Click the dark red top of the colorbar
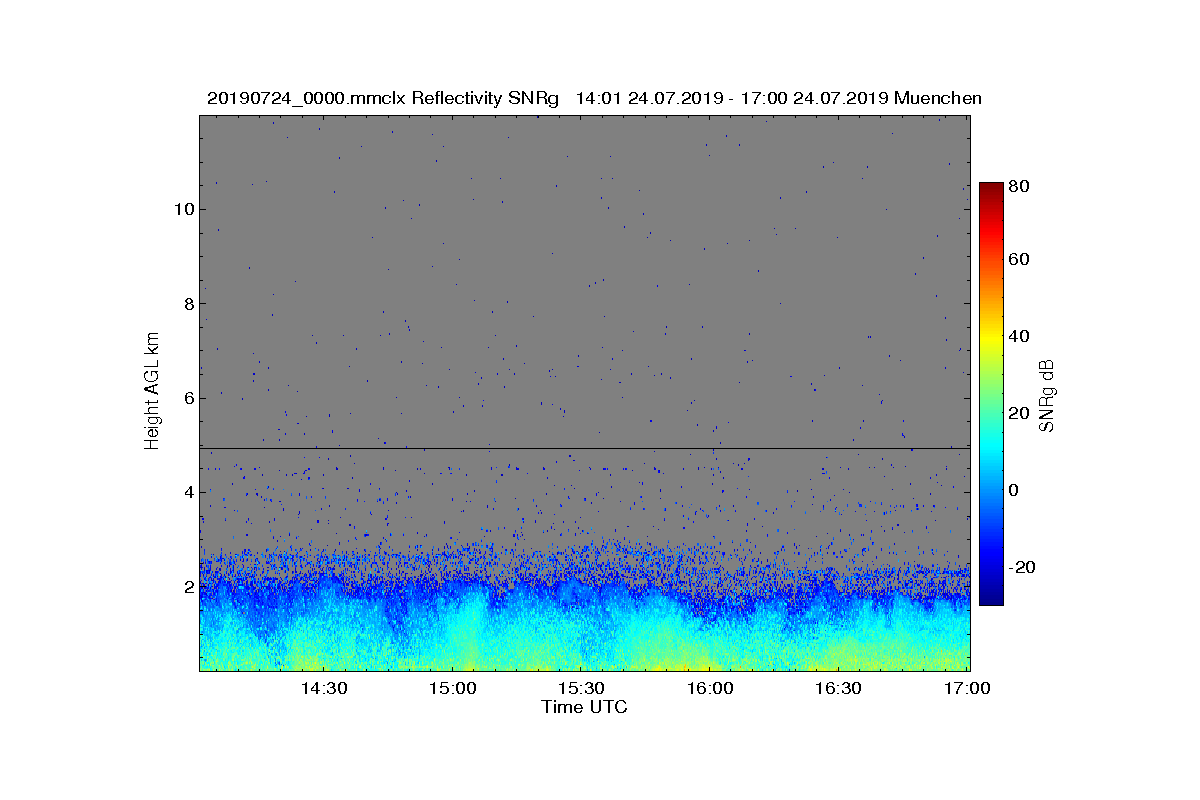This screenshot has width=1200, height=800. click(x=990, y=190)
